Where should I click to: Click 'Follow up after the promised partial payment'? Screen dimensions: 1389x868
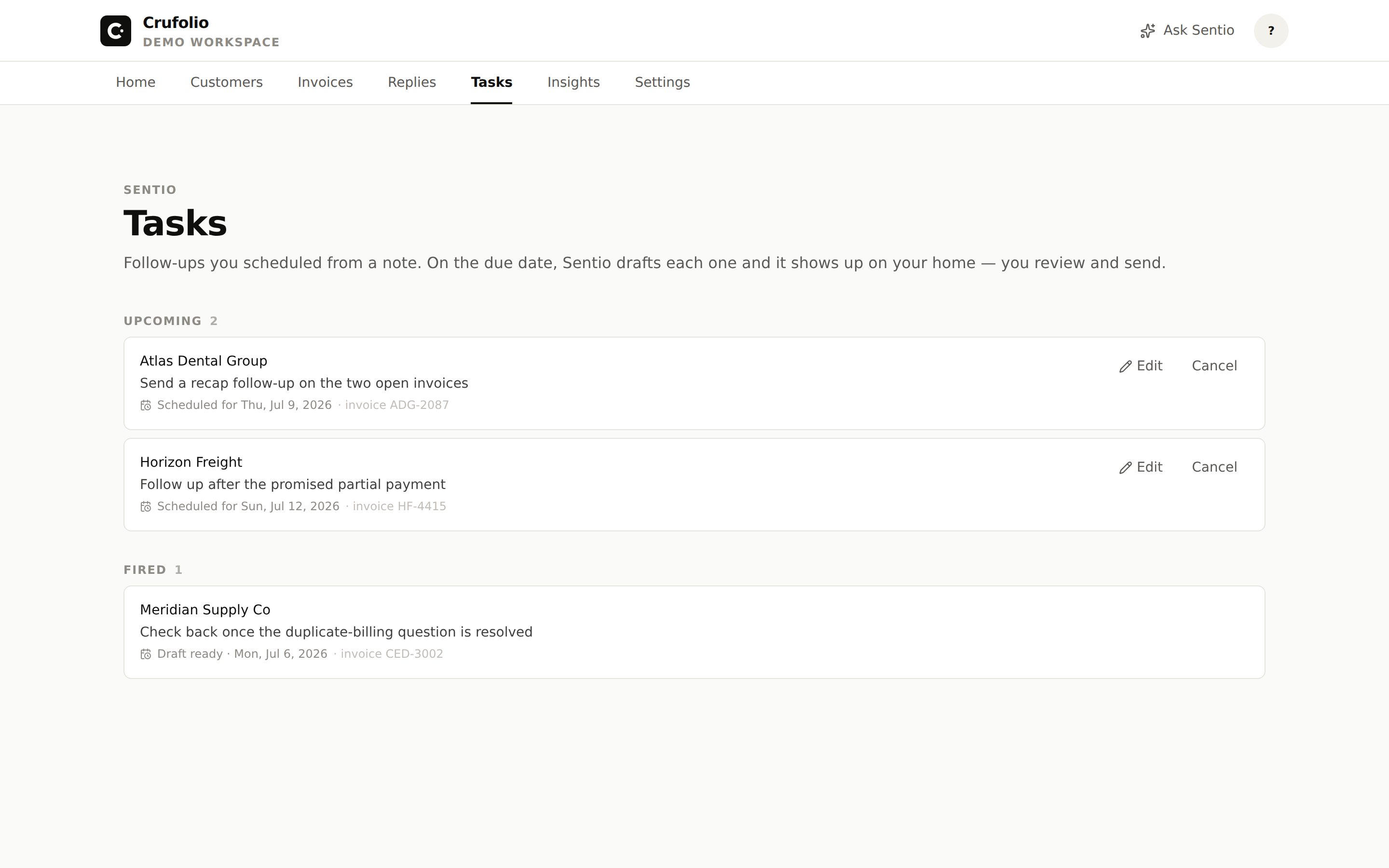(293, 484)
